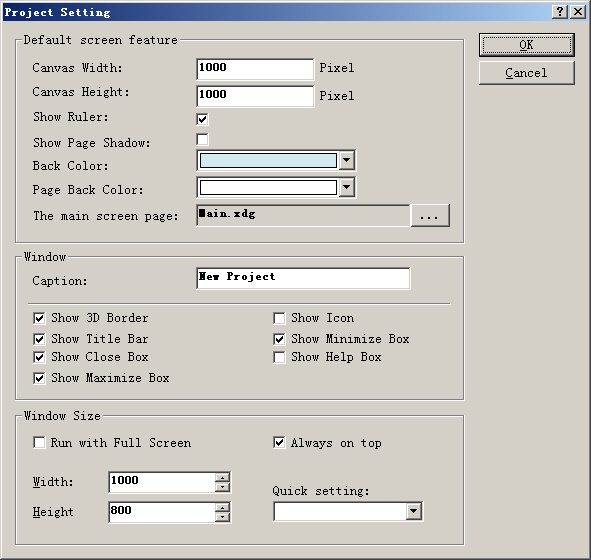Click the Canvas Height input field
591x560 pixels.
coord(255,96)
